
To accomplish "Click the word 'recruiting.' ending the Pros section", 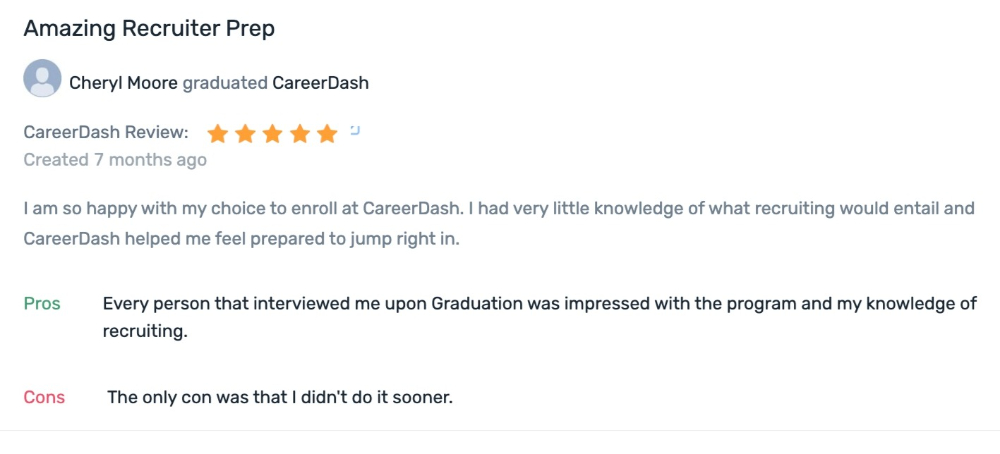I will coord(145,332).
